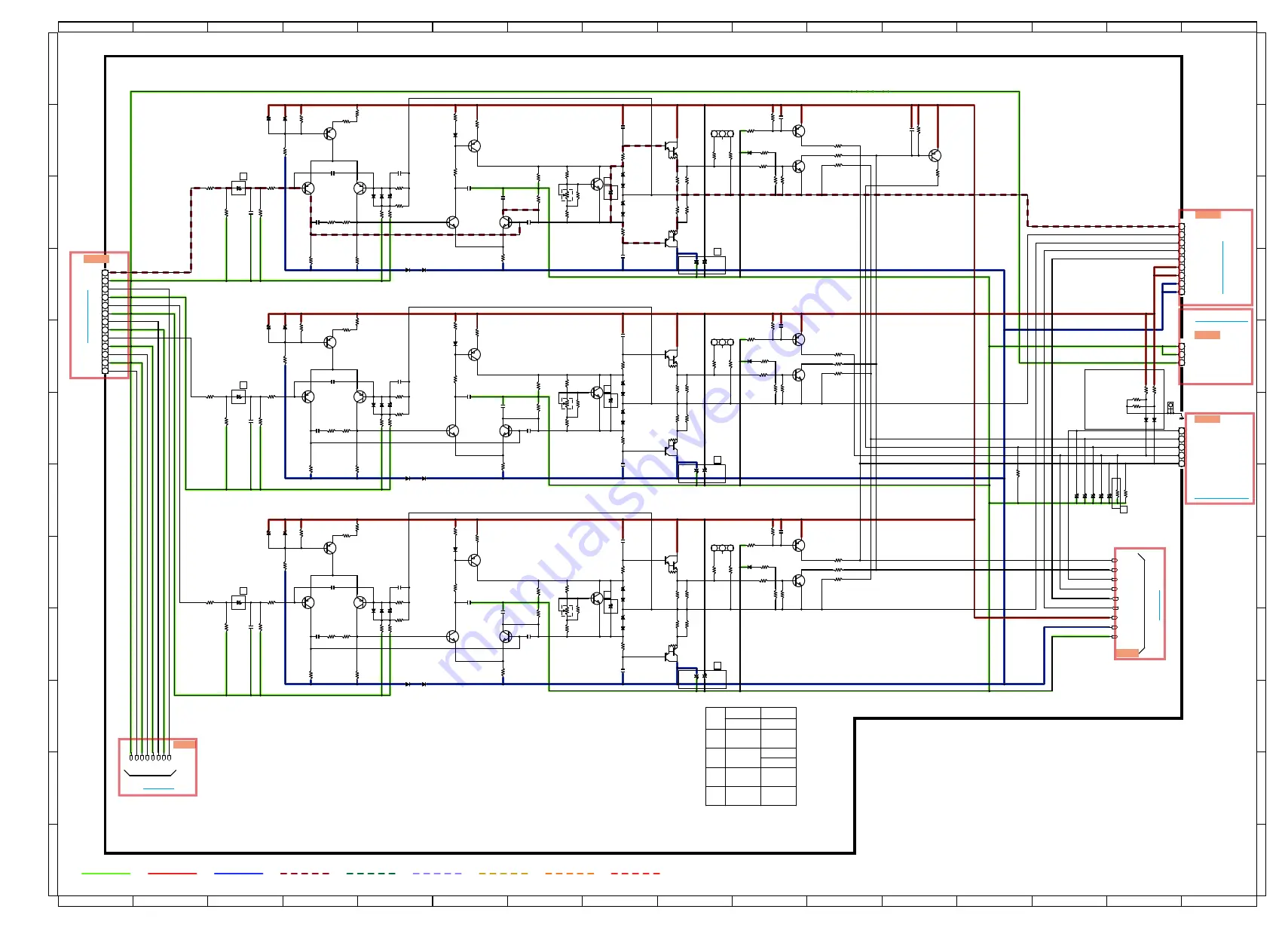Click the empty grid table below the bottom amplifier channel
The height and width of the screenshot is (952, 1282).
click(x=751, y=756)
